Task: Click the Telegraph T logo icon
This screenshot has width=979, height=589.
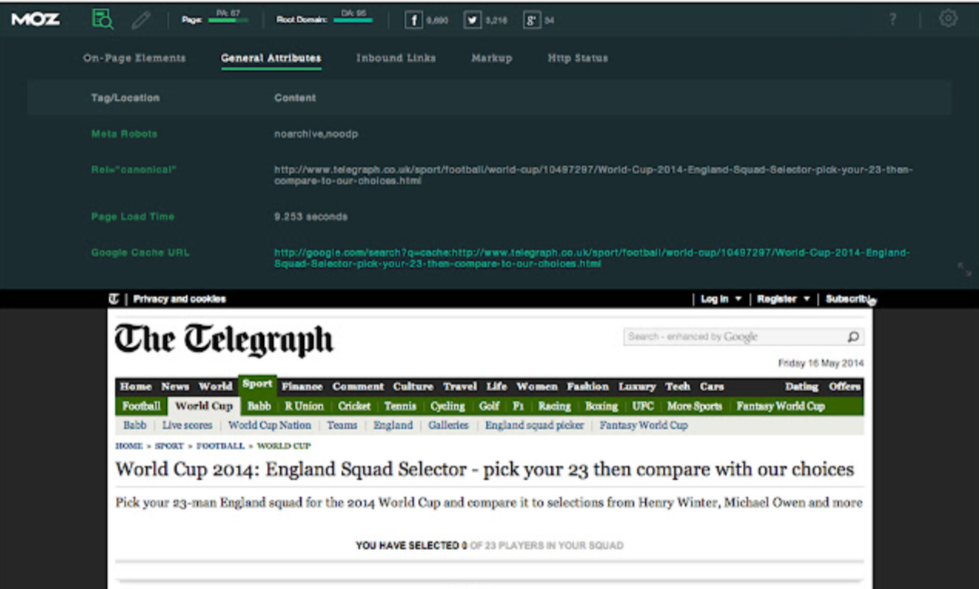Action: (x=114, y=299)
